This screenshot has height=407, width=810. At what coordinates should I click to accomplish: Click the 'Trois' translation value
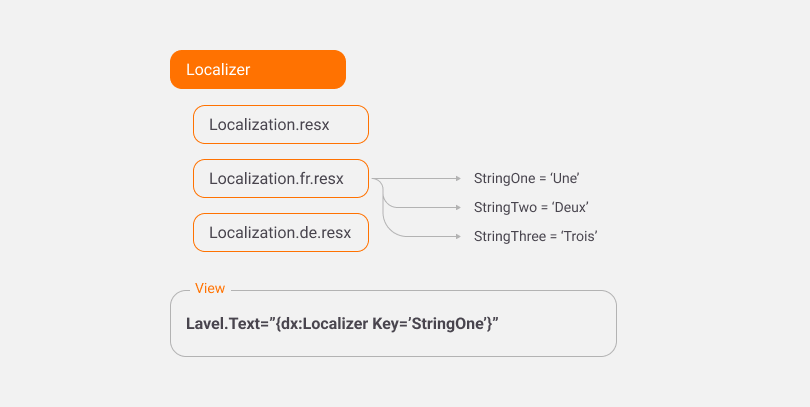[579, 236]
